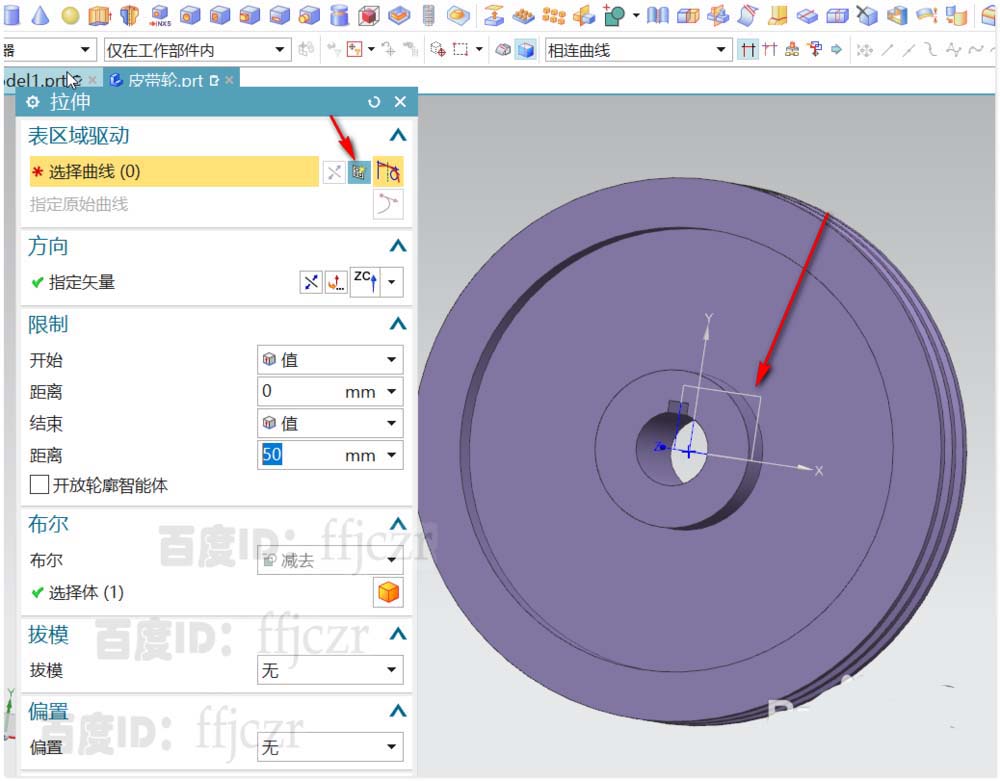The width and height of the screenshot is (1000, 781).
Task: Click the Split Body icon
Action: pyautogui.click(x=688, y=15)
